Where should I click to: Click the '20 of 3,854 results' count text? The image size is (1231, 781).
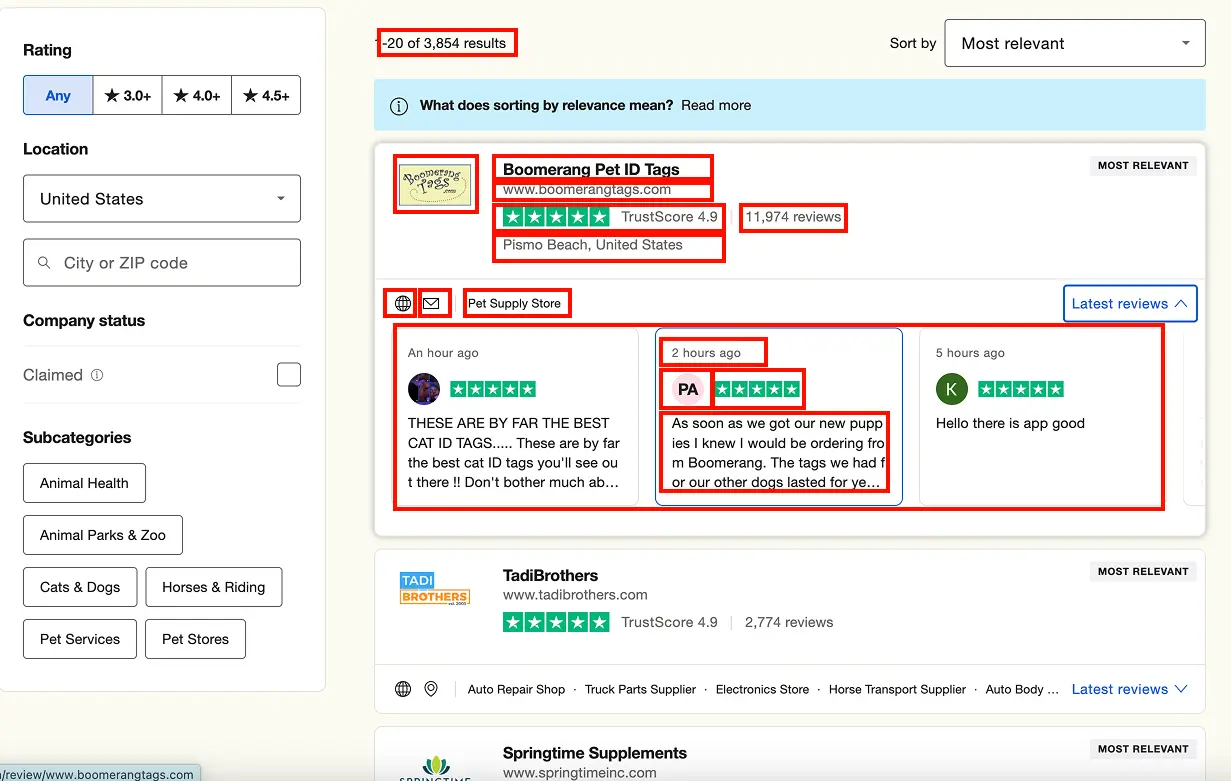point(447,43)
